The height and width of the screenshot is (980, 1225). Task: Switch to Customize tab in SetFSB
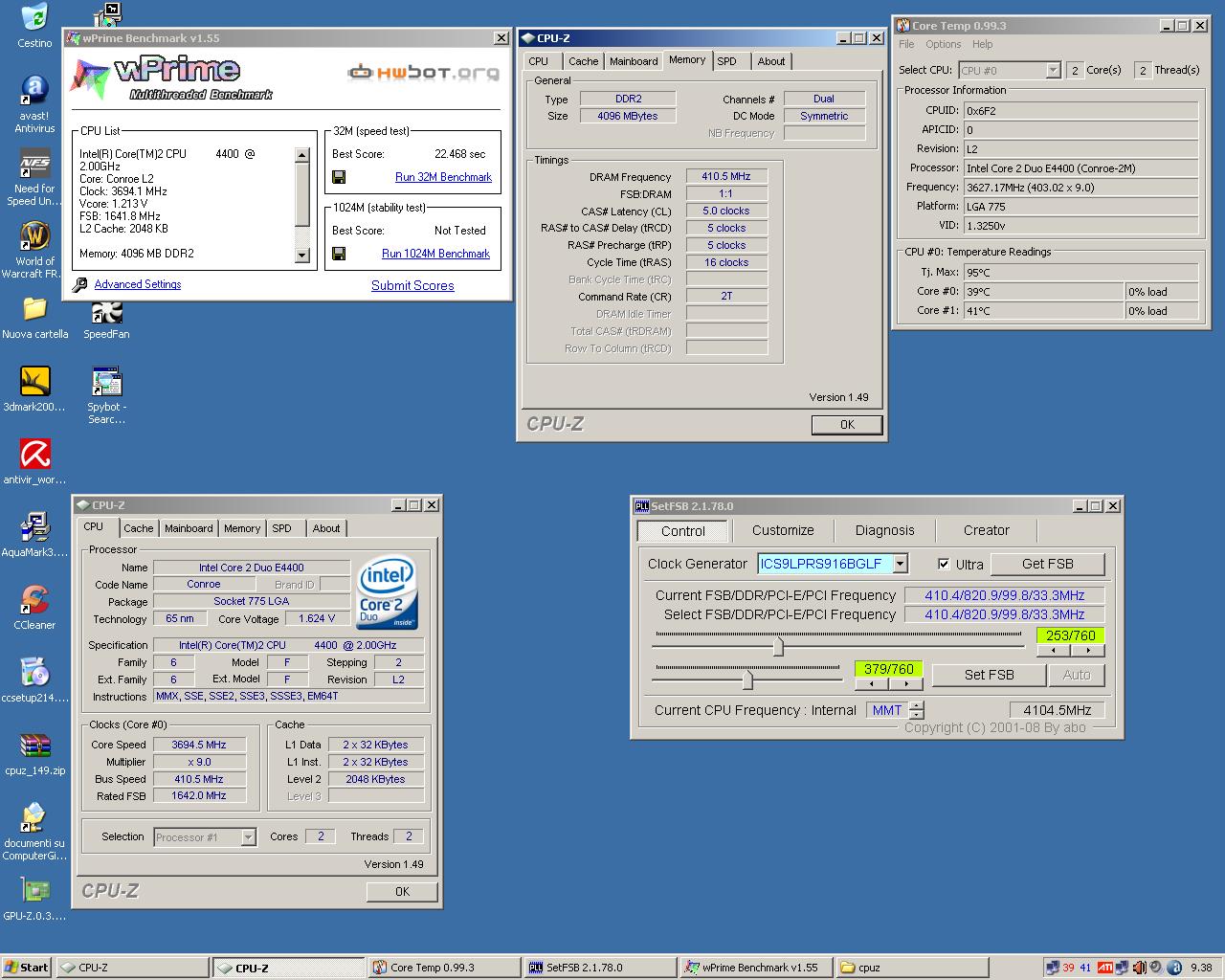[x=783, y=530]
